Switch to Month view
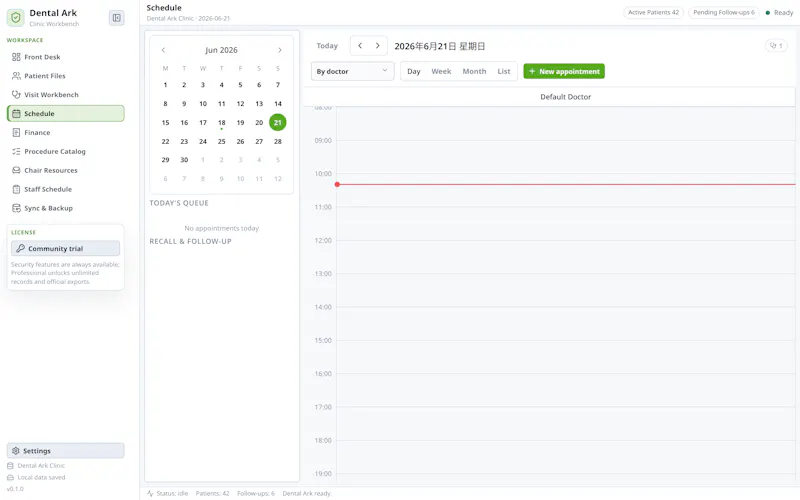800x500 pixels. pyautogui.click(x=474, y=71)
